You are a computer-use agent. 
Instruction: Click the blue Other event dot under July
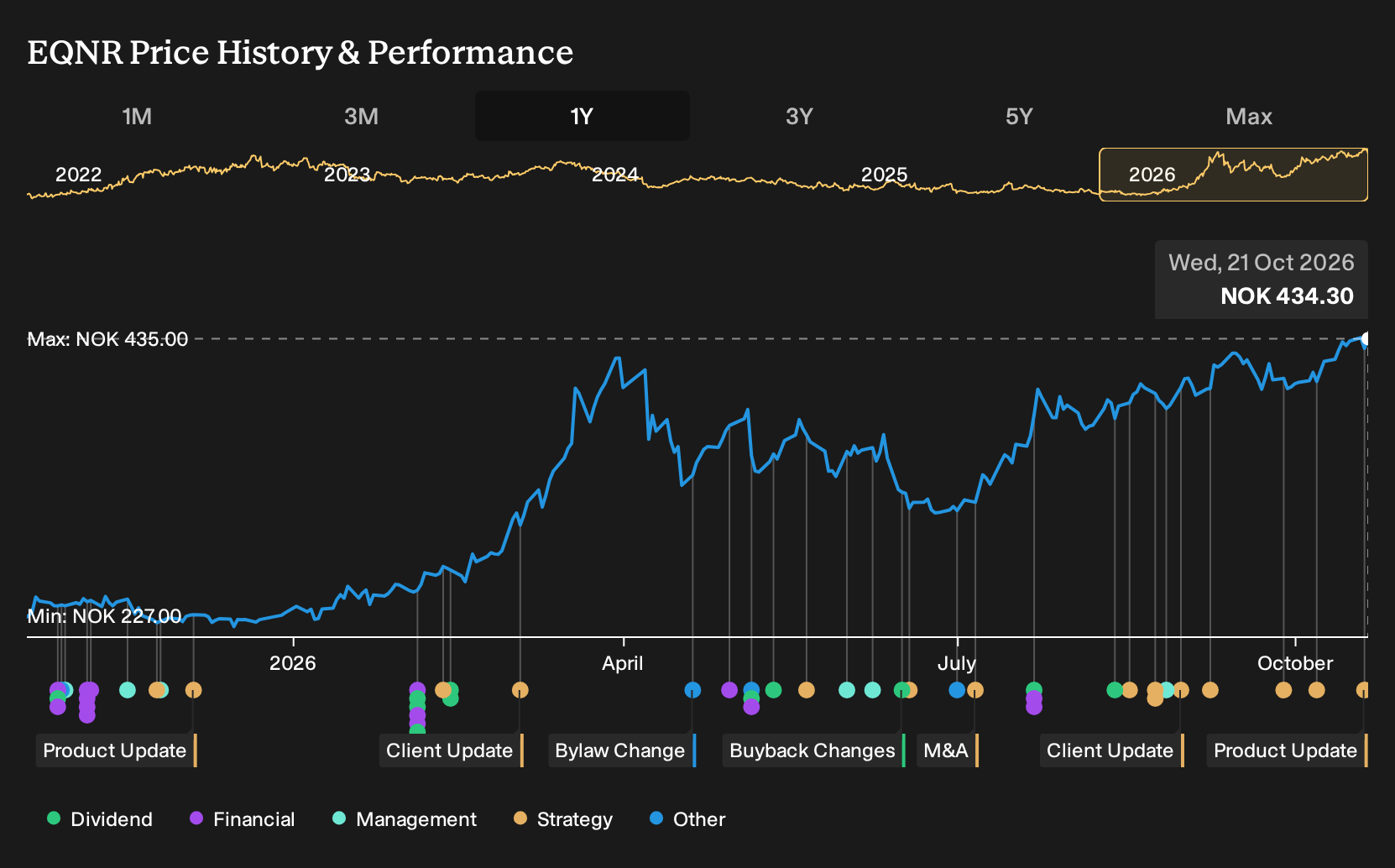click(957, 690)
